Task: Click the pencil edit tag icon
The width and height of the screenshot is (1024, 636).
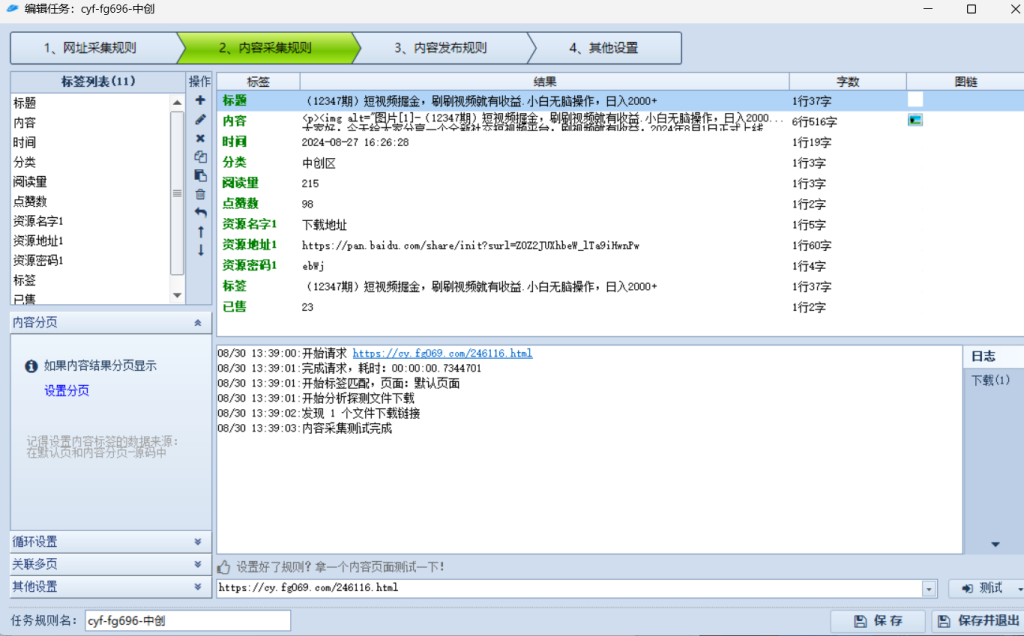Action: tap(200, 119)
